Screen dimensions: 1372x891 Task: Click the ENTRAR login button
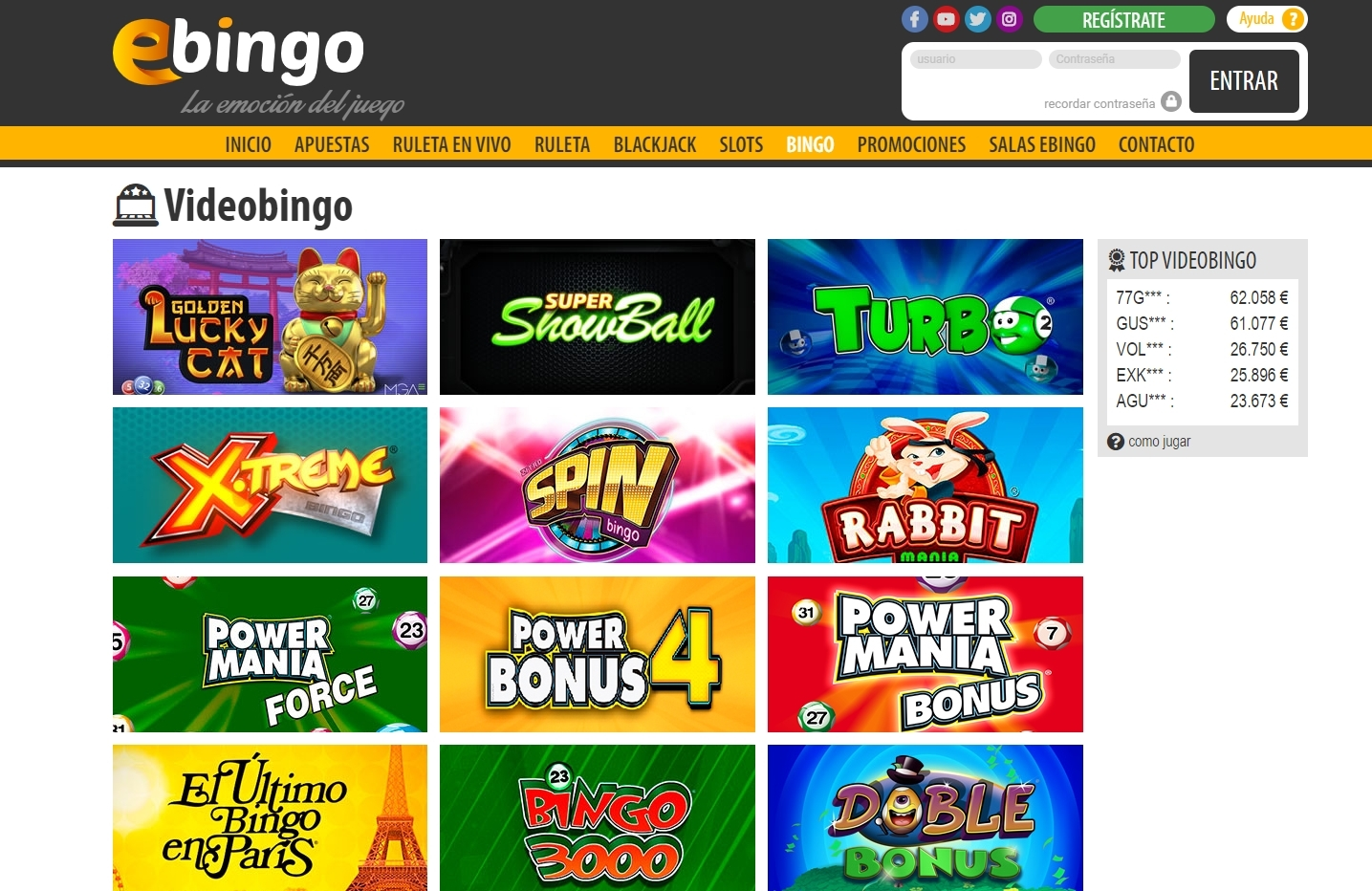(1244, 81)
